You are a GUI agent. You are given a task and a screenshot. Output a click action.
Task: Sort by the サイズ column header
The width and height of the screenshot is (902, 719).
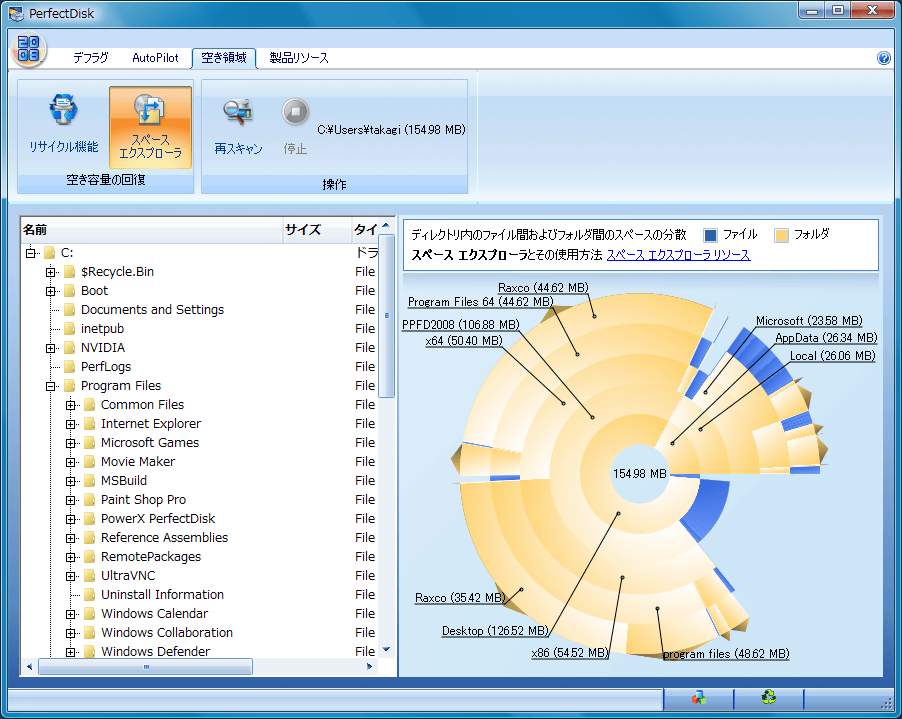316,230
